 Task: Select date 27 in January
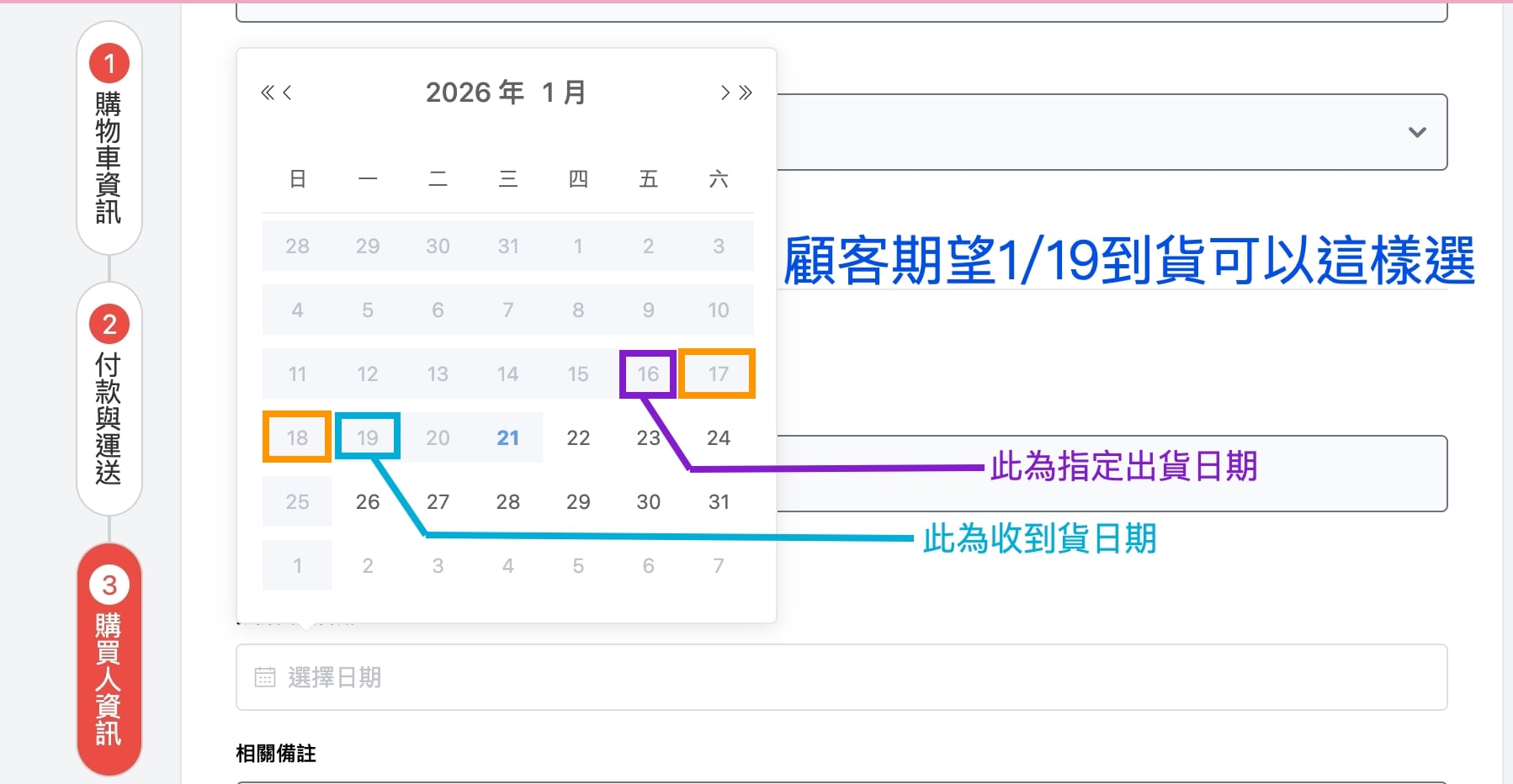(438, 501)
